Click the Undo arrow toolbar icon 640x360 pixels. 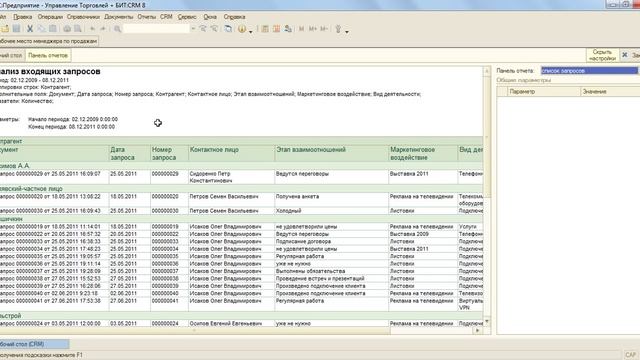pos(92,29)
